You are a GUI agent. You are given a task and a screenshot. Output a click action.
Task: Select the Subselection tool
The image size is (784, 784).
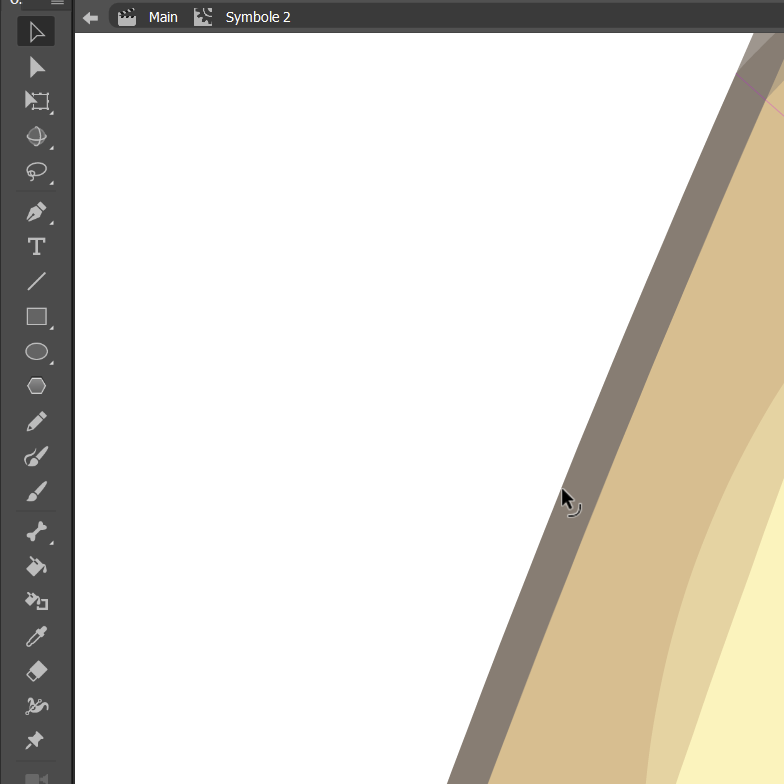coord(36,67)
